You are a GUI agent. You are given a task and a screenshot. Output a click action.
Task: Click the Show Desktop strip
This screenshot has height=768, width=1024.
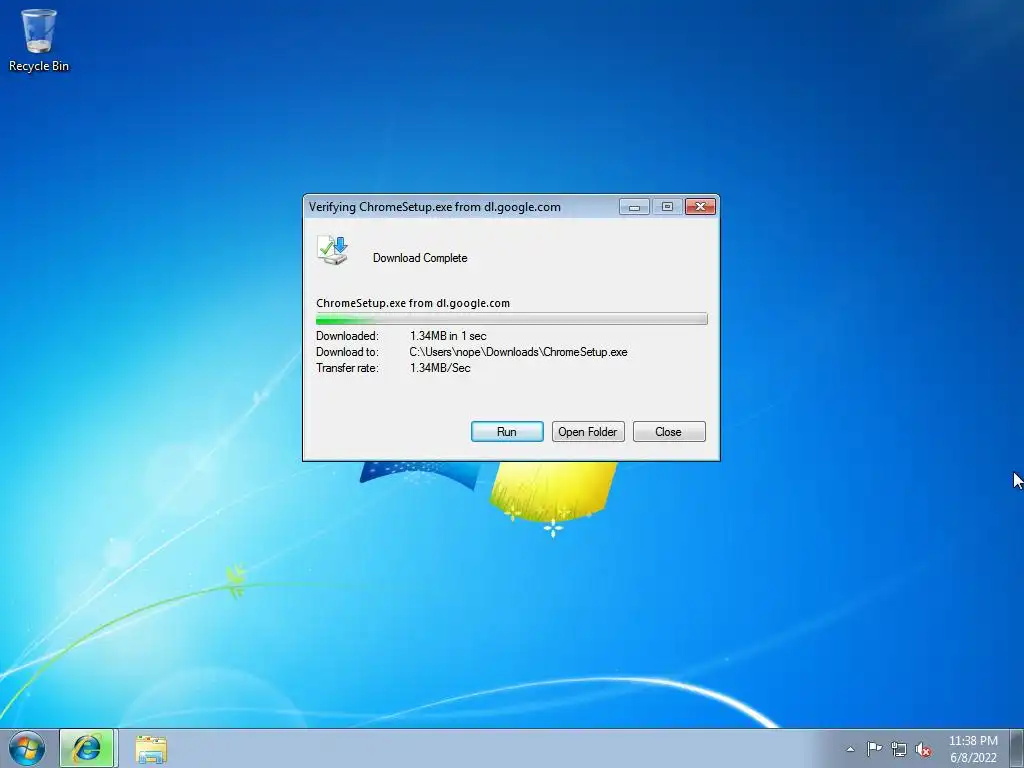click(x=1017, y=748)
